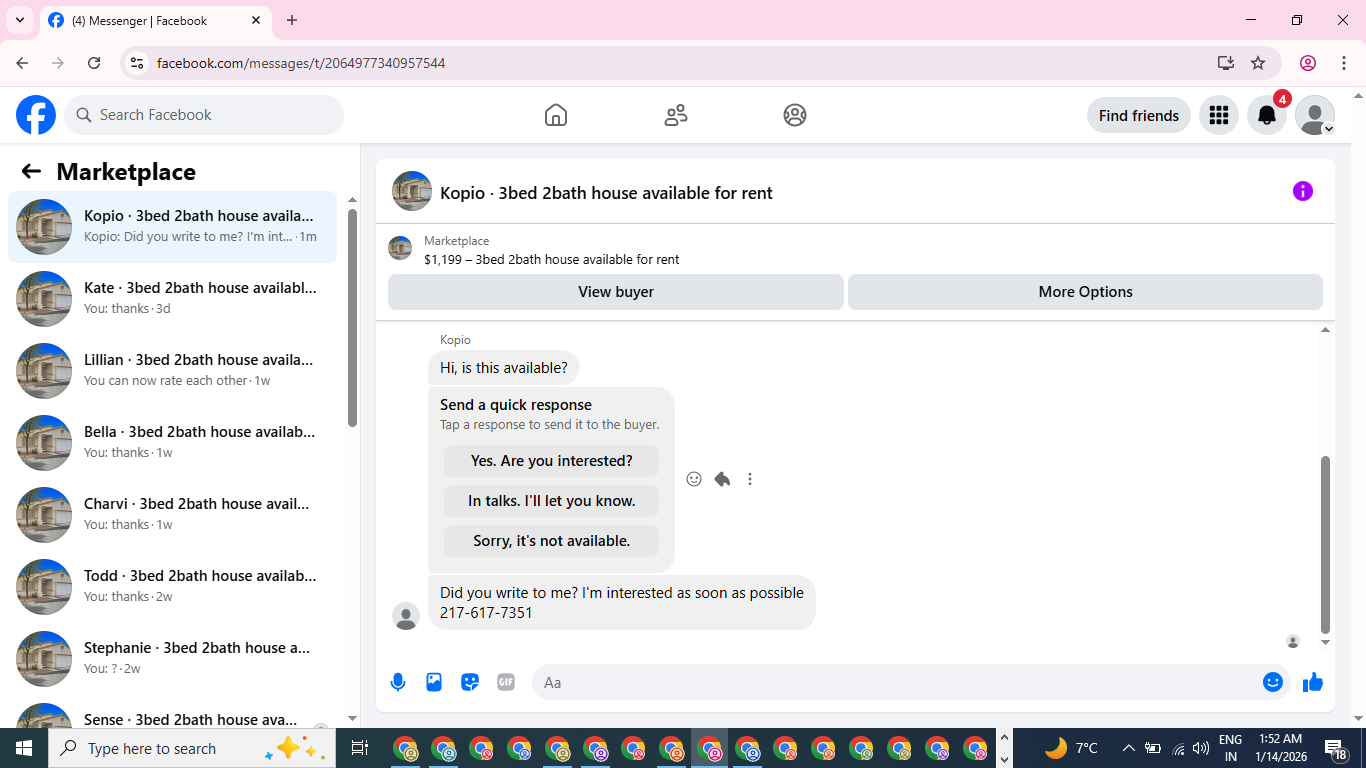Open the account profile avatar menu
This screenshot has width=1366, height=768.
(1315, 115)
